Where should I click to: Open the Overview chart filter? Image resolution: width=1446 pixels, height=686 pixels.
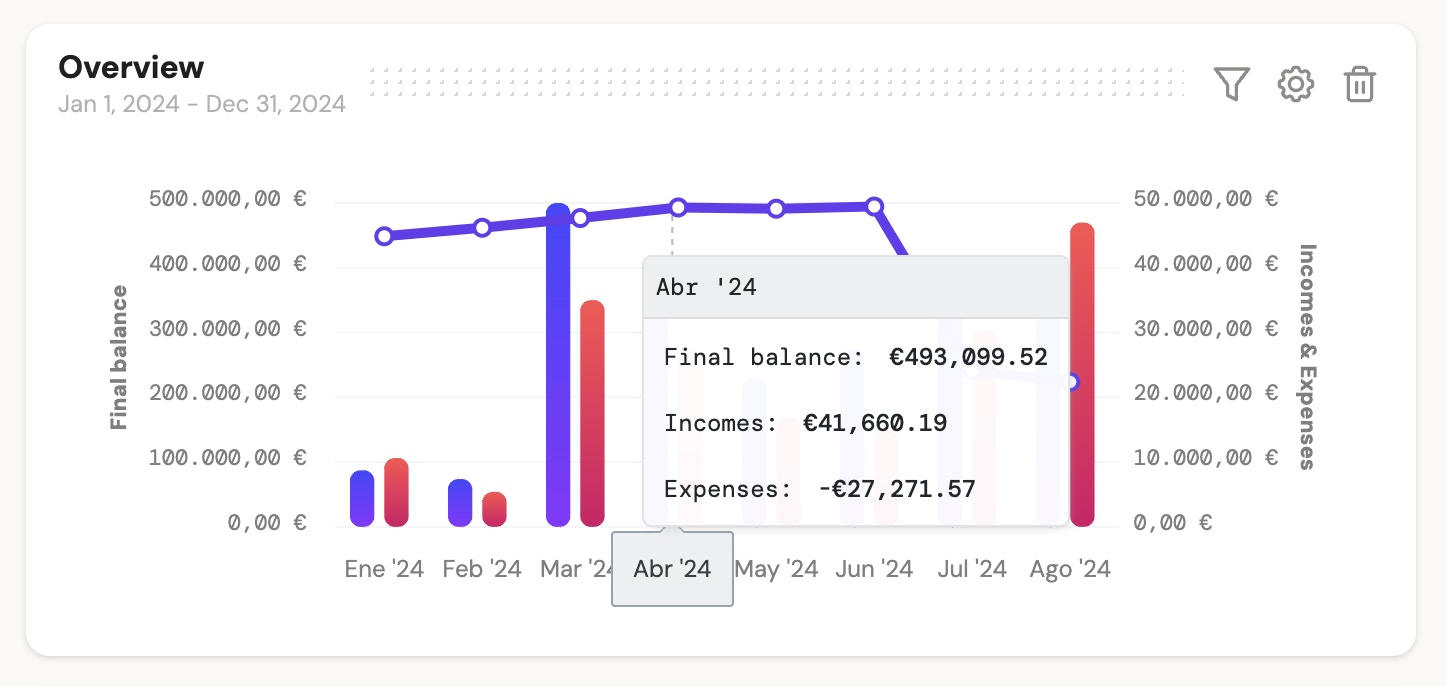coord(1232,84)
